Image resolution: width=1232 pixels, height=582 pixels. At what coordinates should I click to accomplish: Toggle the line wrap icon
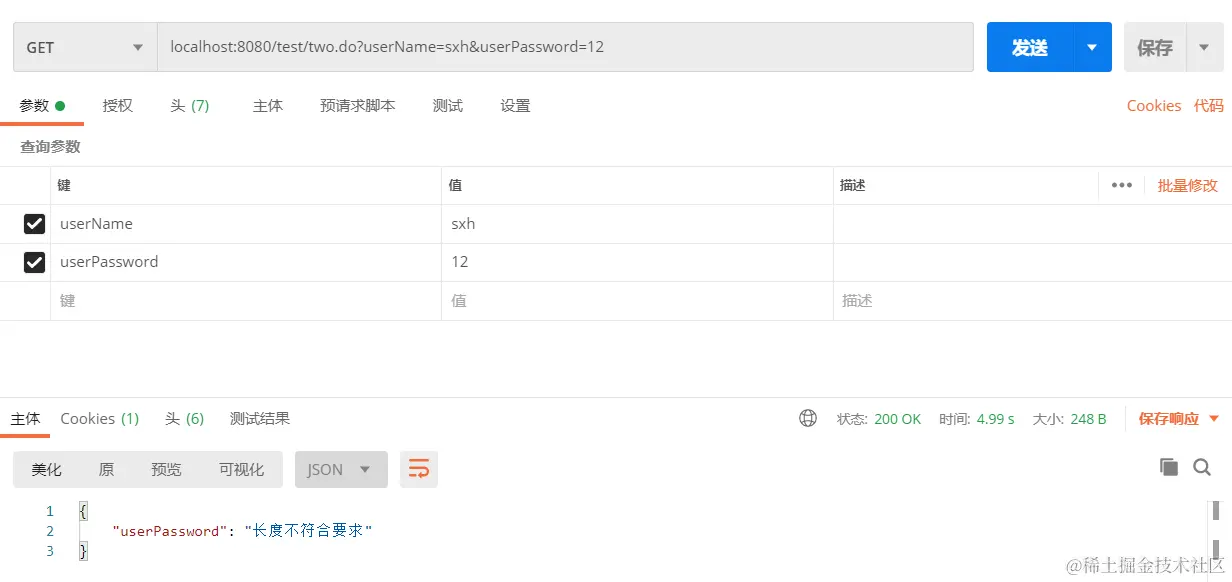click(x=419, y=469)
